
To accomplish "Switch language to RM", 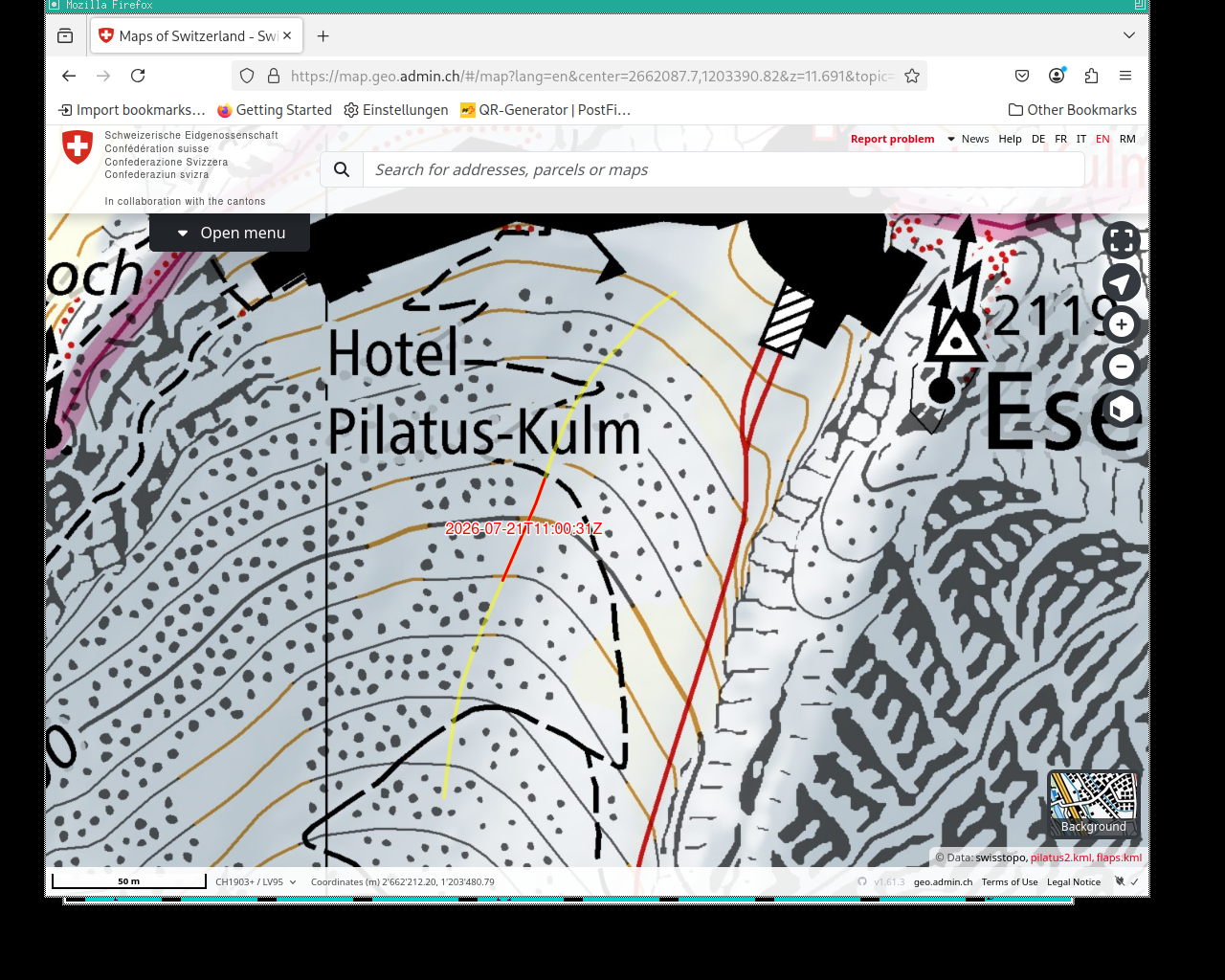I will (1127, 140).
